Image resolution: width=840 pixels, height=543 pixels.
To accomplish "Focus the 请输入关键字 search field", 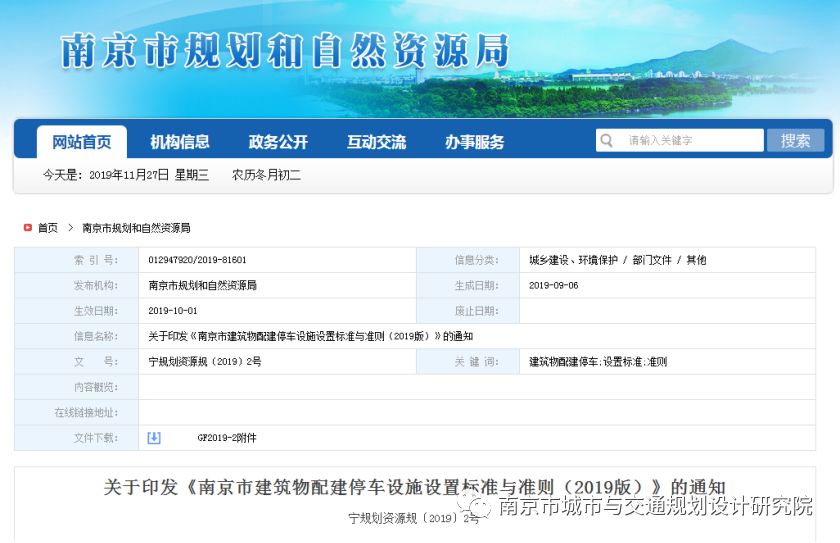I will coord(692,141).
